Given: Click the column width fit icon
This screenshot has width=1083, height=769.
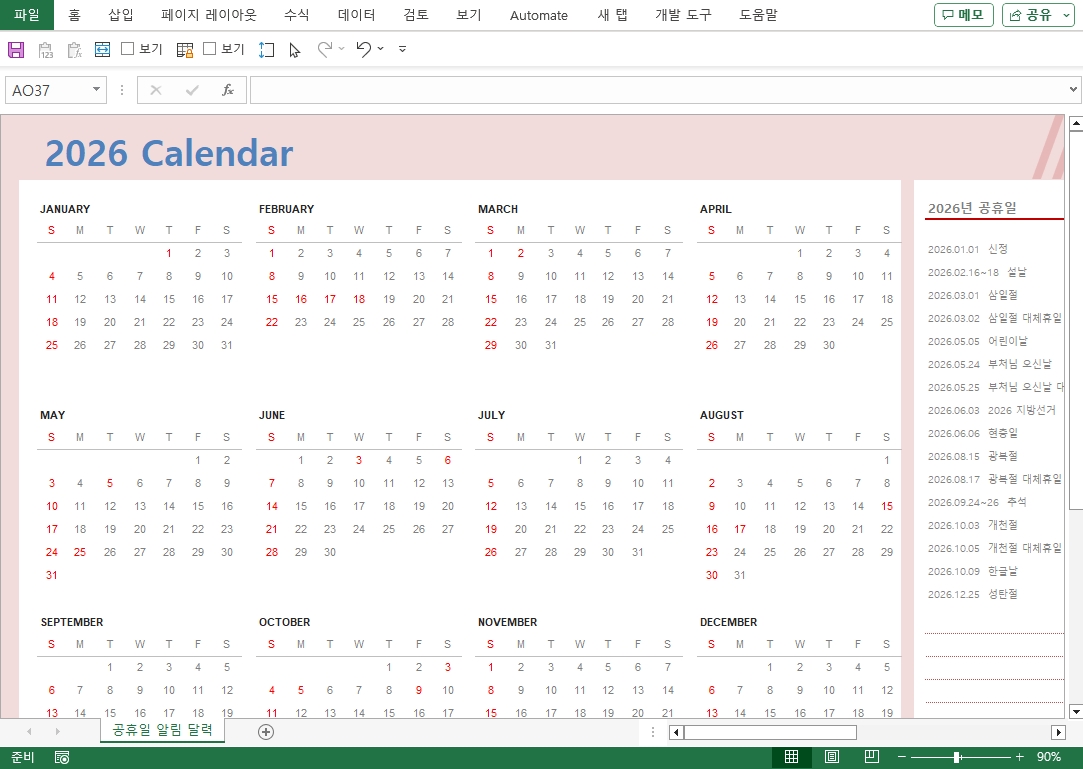Looking at the screenshot, I should (102, 49).
